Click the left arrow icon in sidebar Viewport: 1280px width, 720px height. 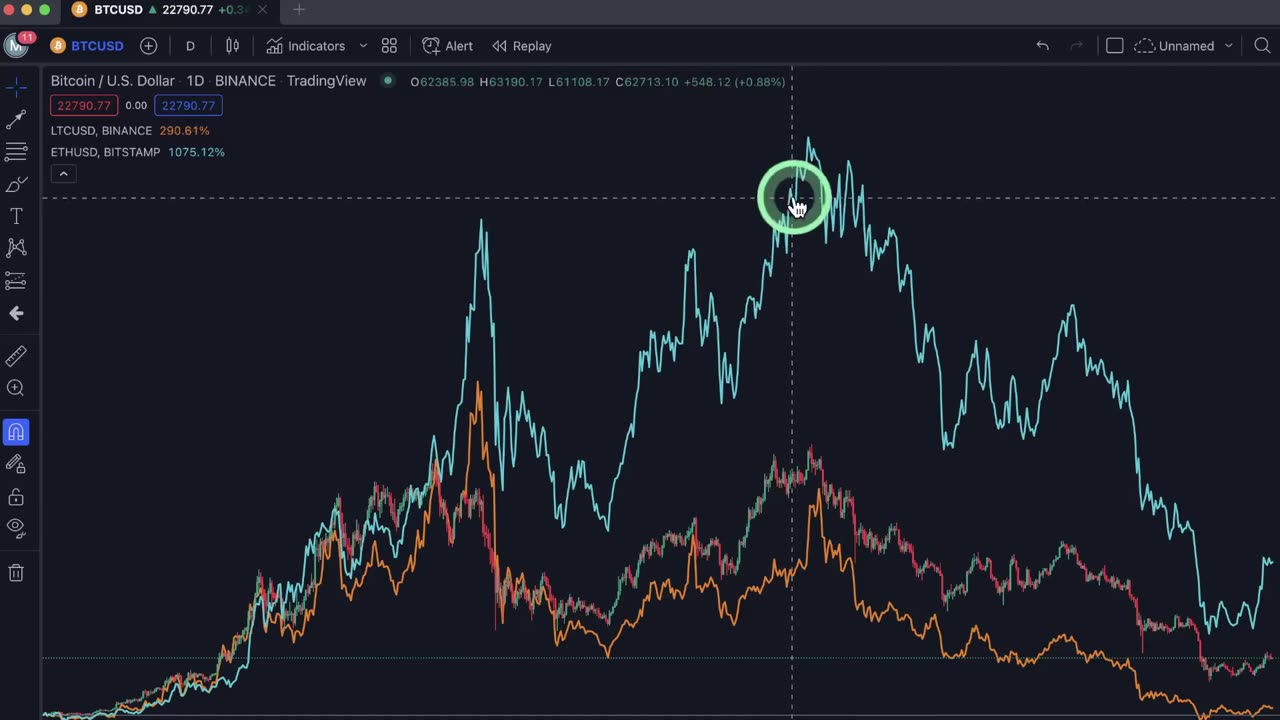point(16,313)
